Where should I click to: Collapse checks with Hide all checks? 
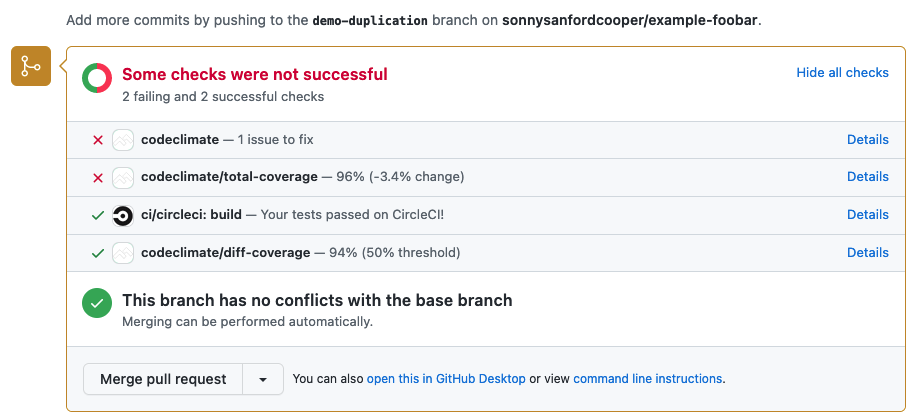click(842, 73)
